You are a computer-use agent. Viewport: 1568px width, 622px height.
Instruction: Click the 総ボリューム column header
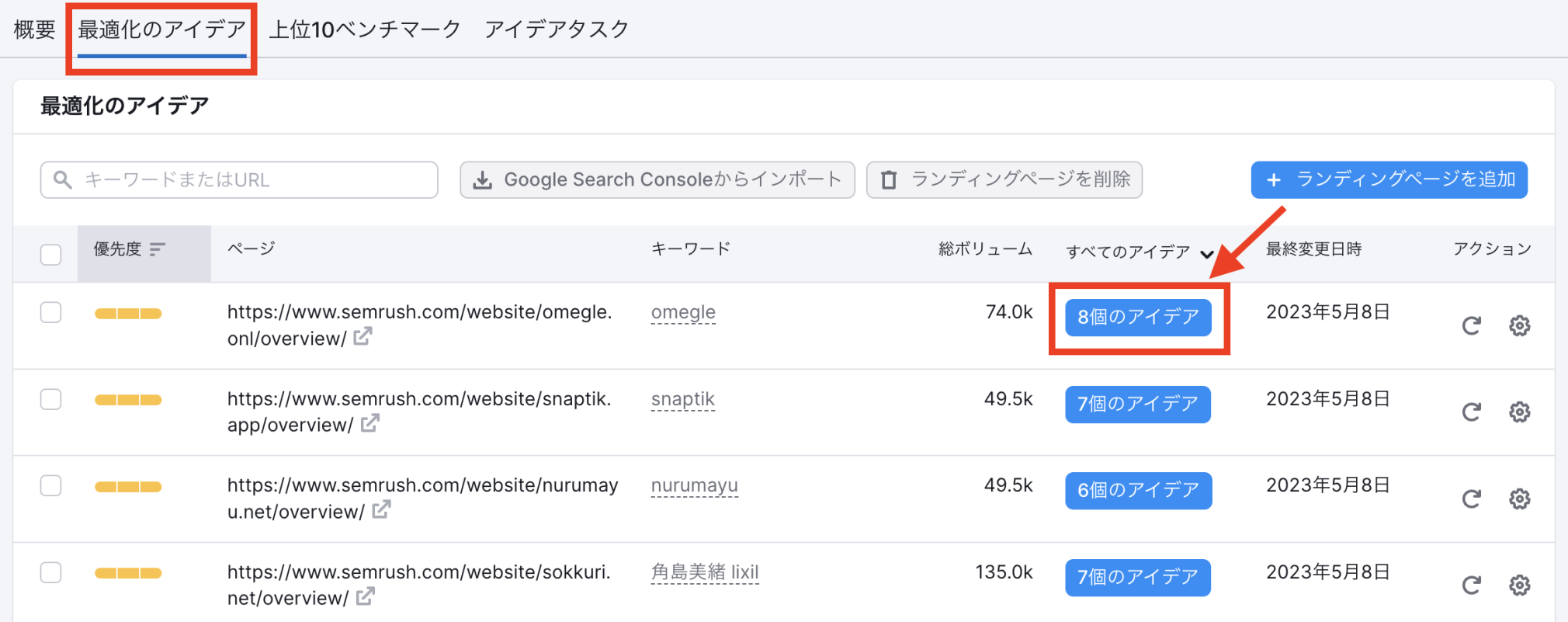(x=986, y=249)
